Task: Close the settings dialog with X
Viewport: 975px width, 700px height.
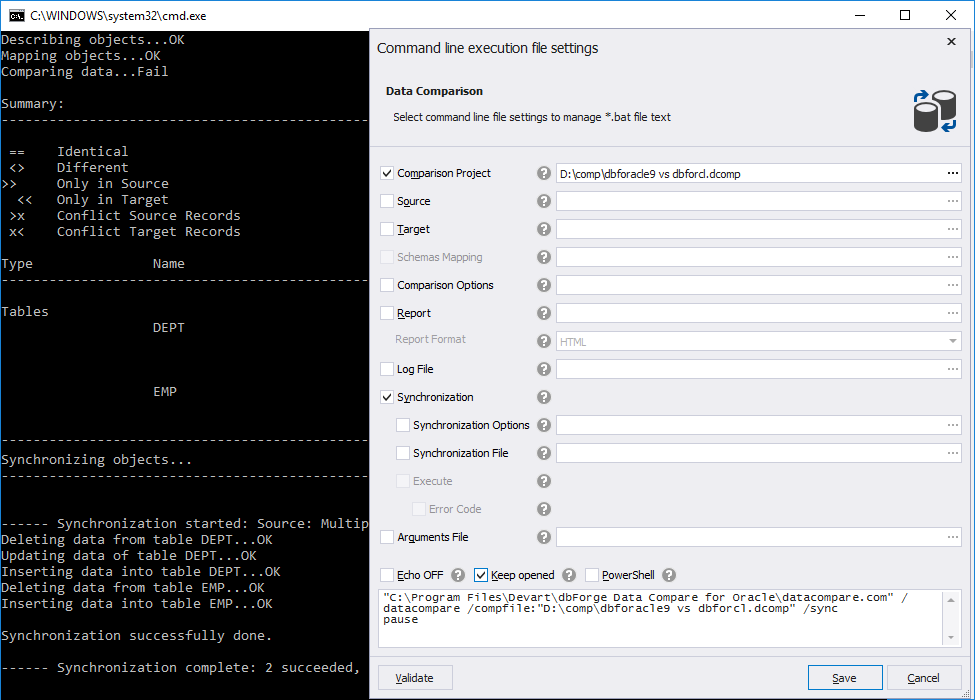Action: 951,42
